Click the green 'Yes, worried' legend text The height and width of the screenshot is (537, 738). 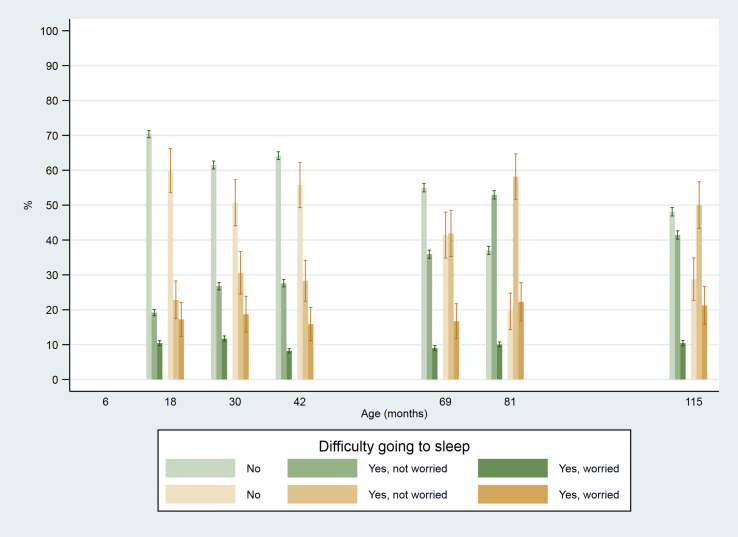click(x=588, y=468)
